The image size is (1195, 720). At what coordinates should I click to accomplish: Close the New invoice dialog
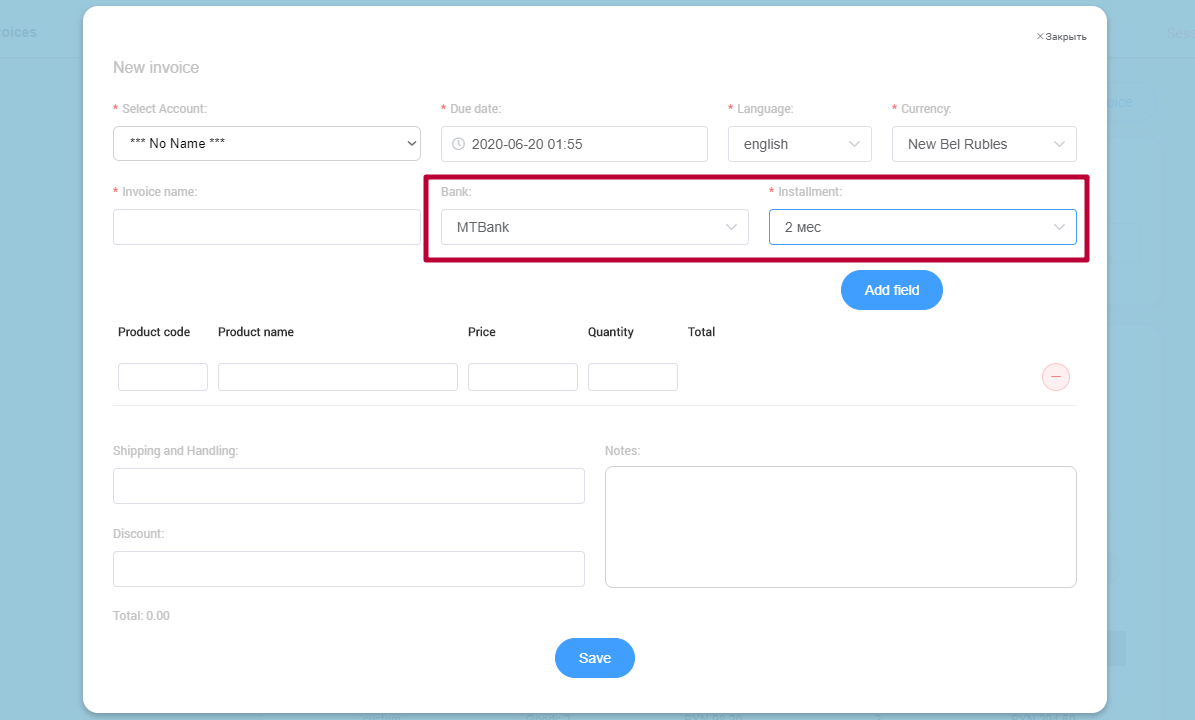point(1061,37)
